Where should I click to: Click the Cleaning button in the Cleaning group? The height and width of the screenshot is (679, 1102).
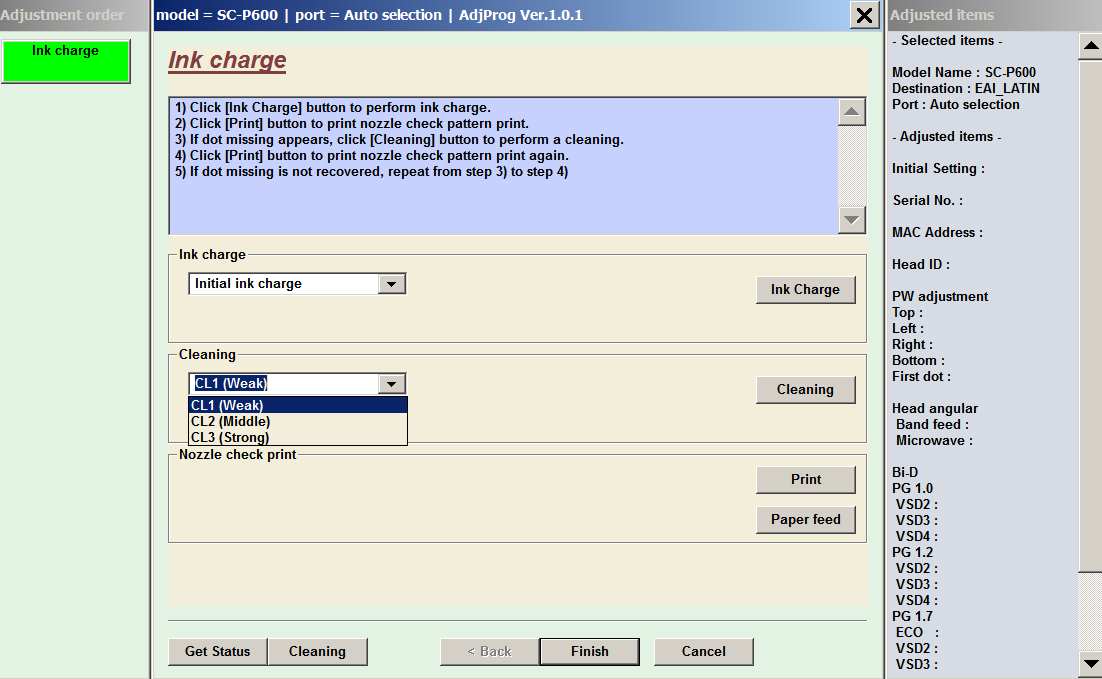(805, 389)
